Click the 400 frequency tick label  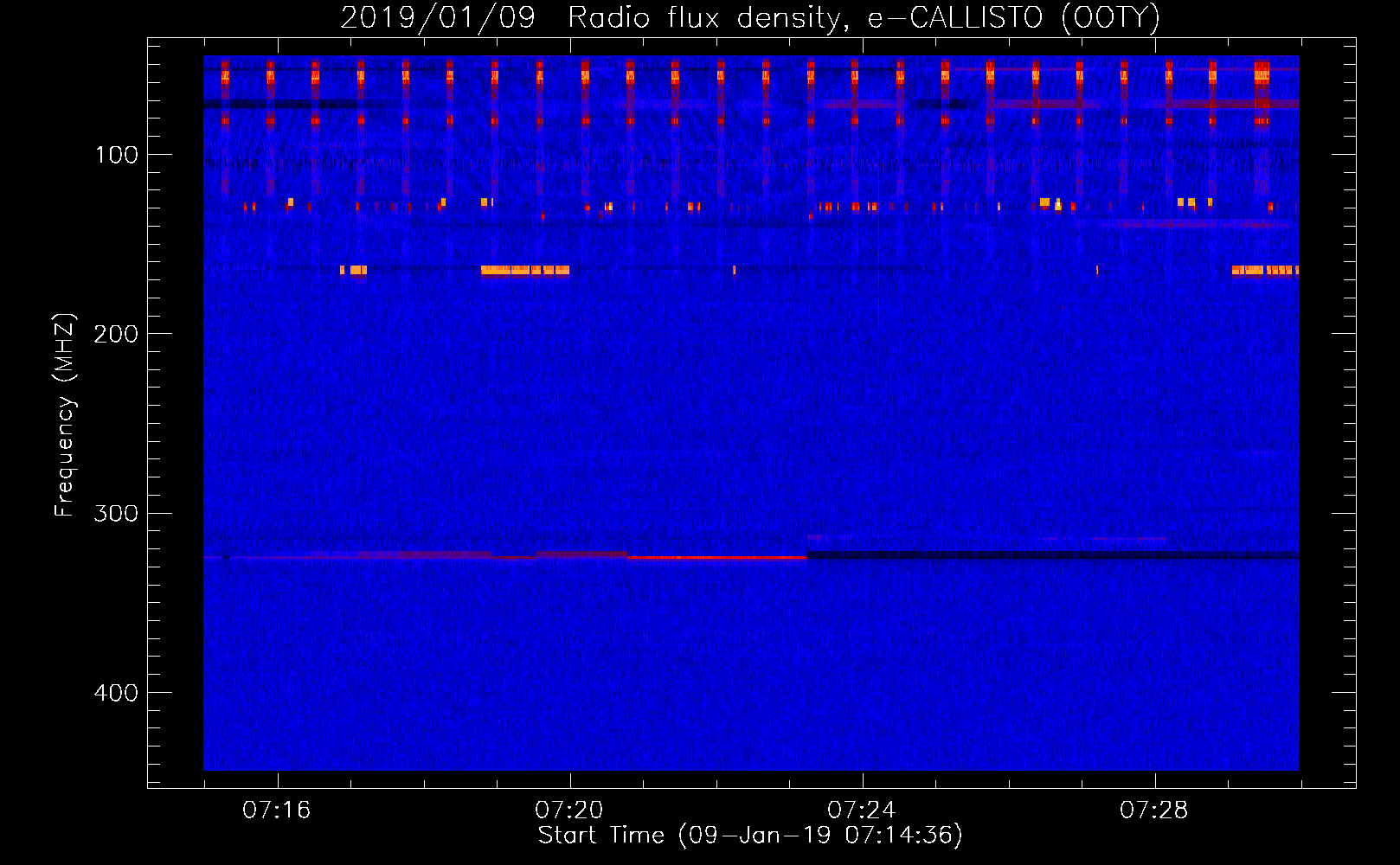(x=117, y=693)
